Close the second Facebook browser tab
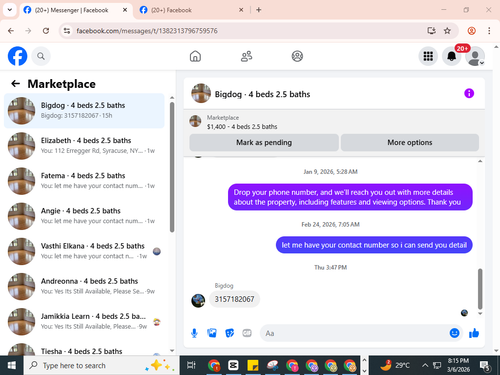Screen dimensions: 500x375 pyautogui.click(x=241, y=10)
